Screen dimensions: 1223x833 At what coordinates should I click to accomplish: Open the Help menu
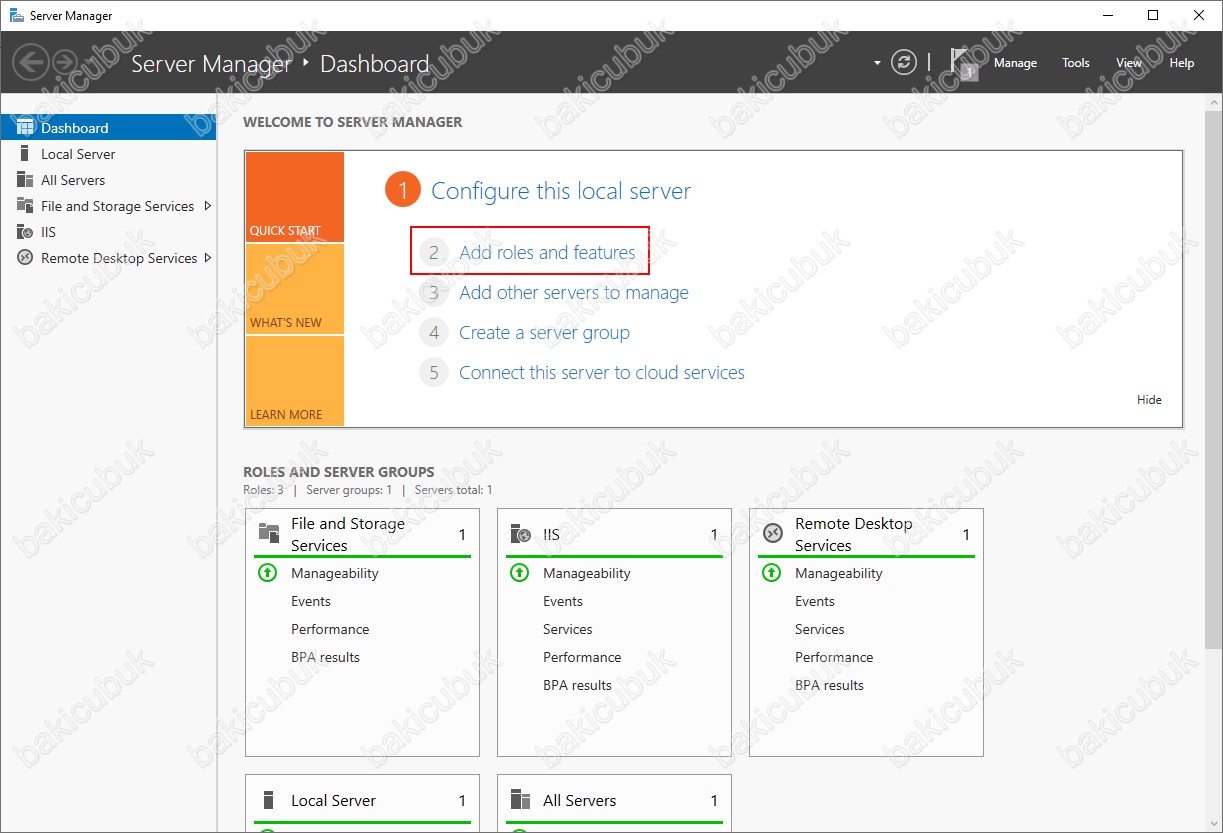1182,63
